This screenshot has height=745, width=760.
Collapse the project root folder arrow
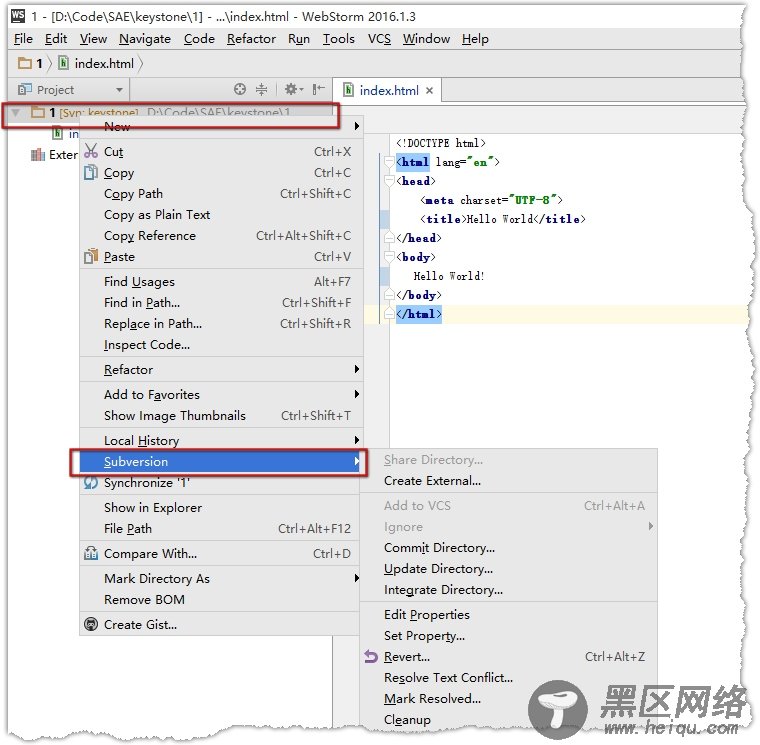[x=16, y=112]
